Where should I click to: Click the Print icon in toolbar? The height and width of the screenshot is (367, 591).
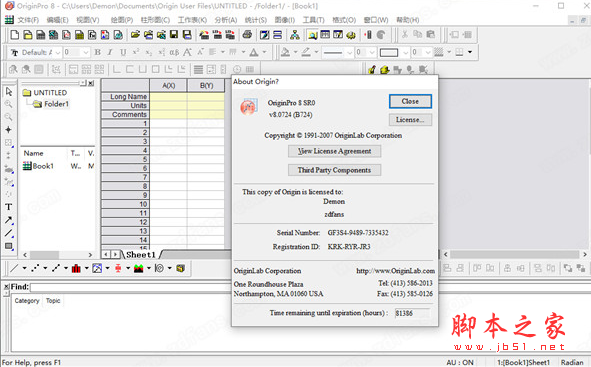coord(247,35)
